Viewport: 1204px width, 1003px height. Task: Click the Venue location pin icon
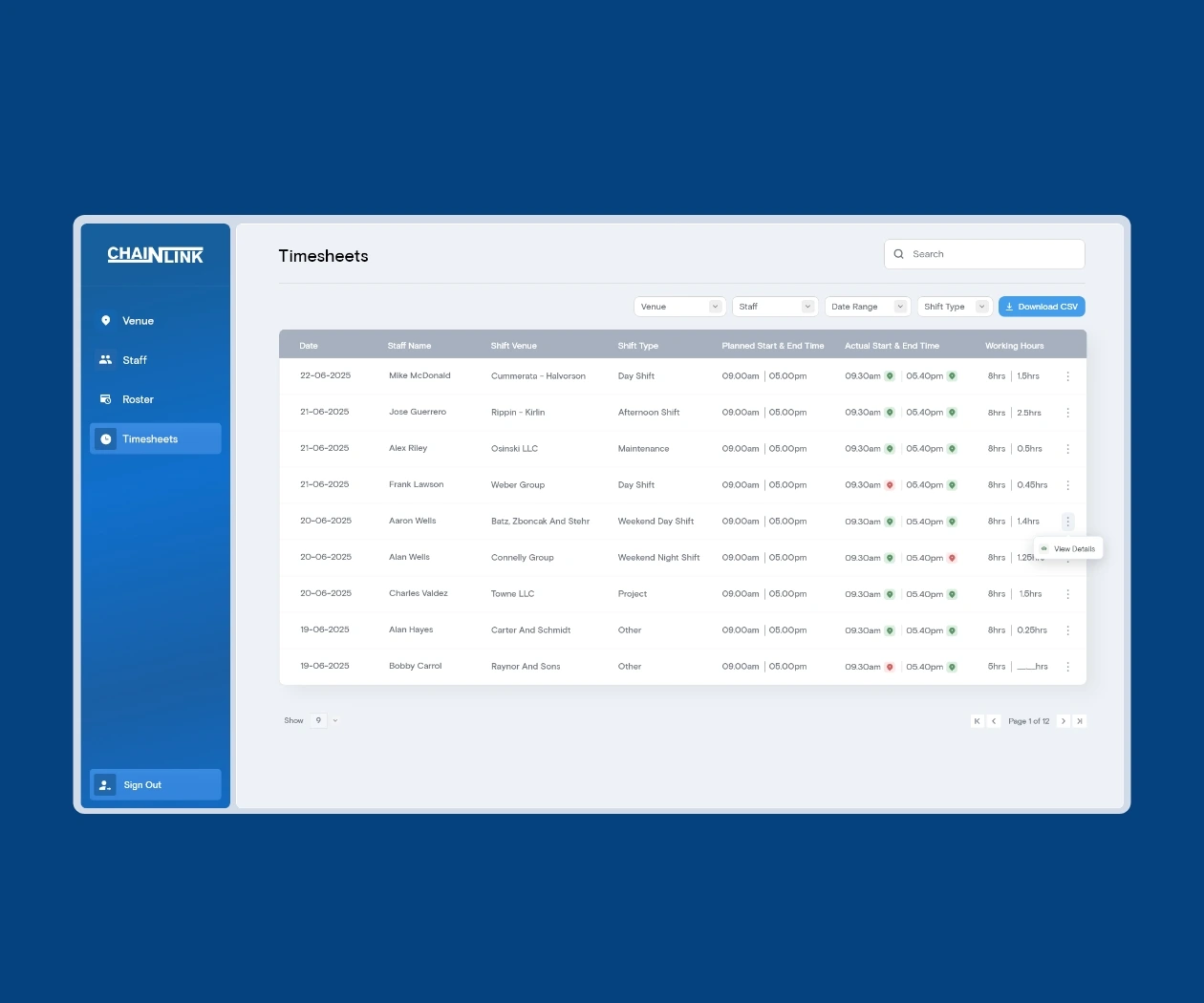point(105,321)
